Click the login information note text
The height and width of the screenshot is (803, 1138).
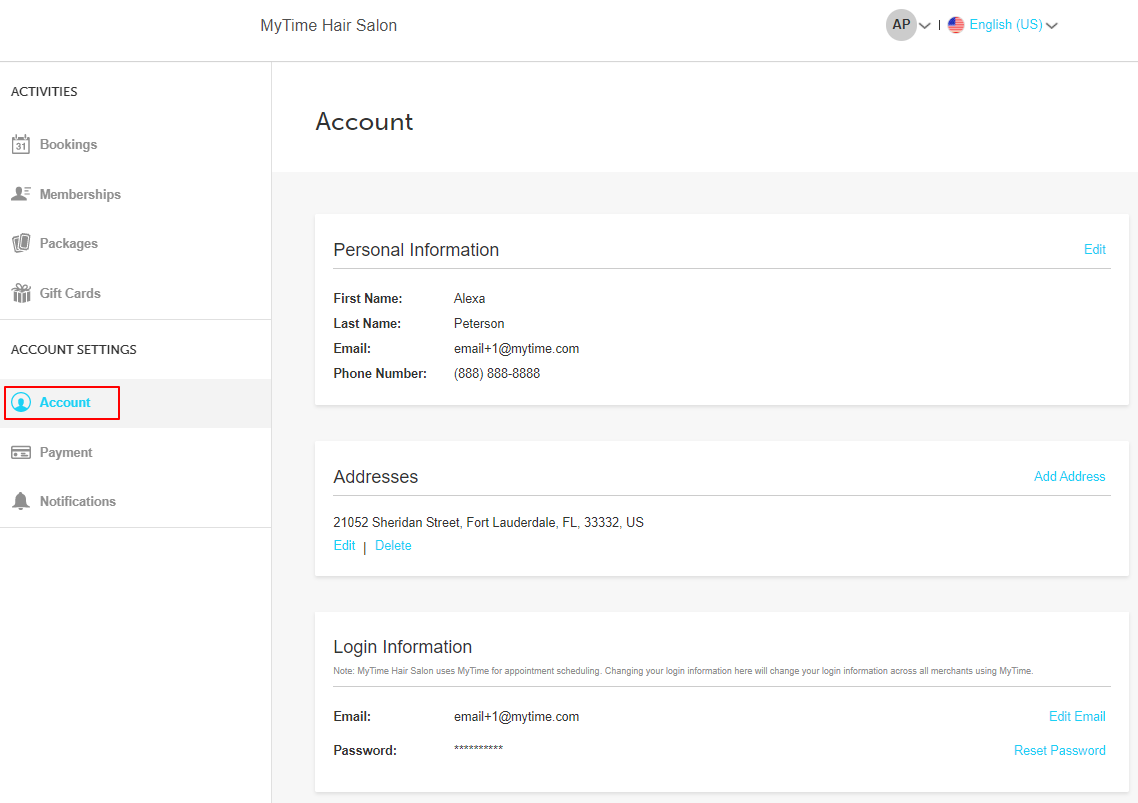[683, 671]
